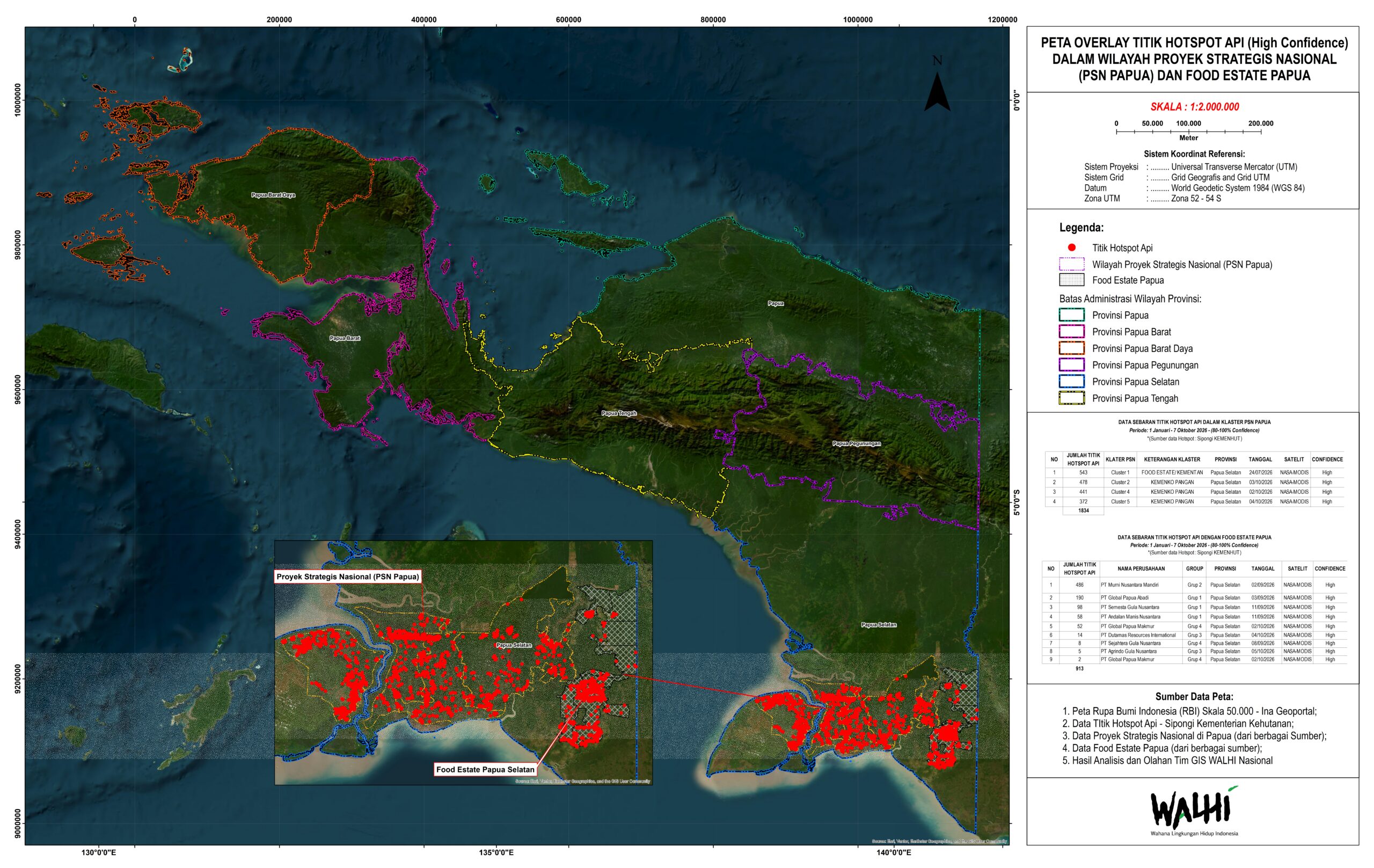Click the Provinsi Papua Pegunungan legend swatch
This screenshot has width=1374, height=868.
pos(1072,364)
